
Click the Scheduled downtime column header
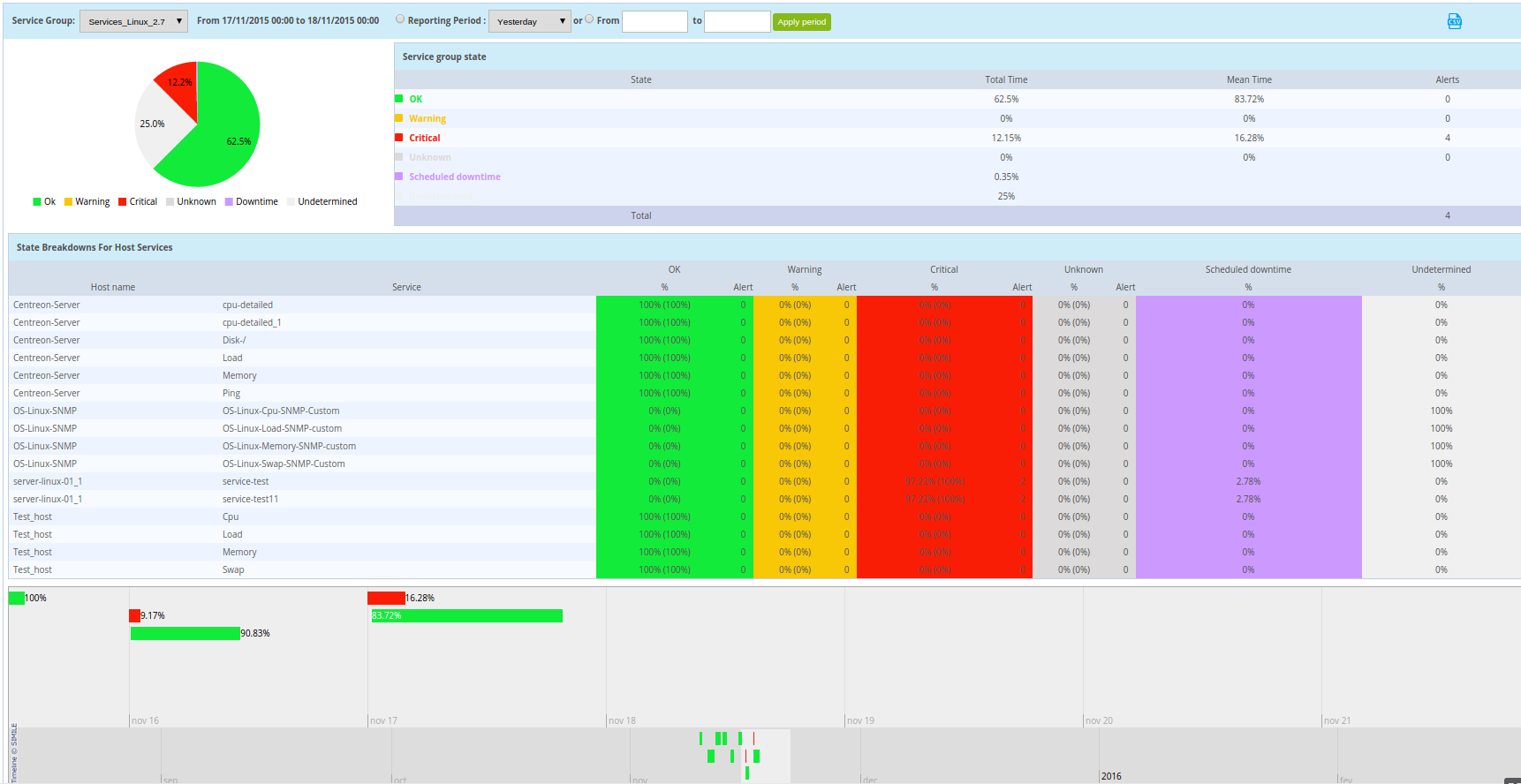(x=1248, y=269)
